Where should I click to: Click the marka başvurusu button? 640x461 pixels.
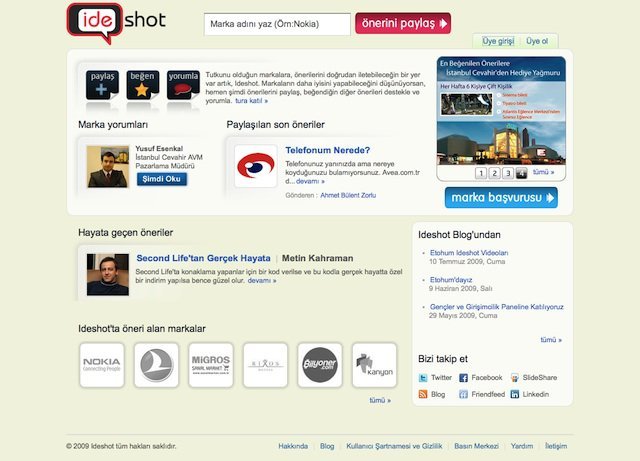coord(501,198)
